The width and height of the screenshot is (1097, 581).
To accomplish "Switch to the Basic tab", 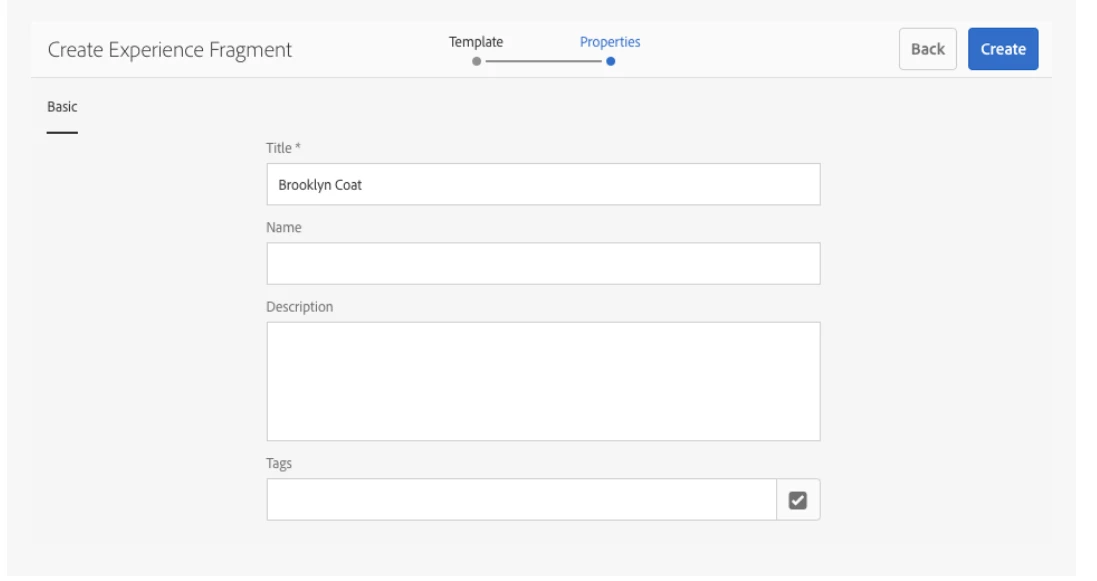I will pos(62,107).
